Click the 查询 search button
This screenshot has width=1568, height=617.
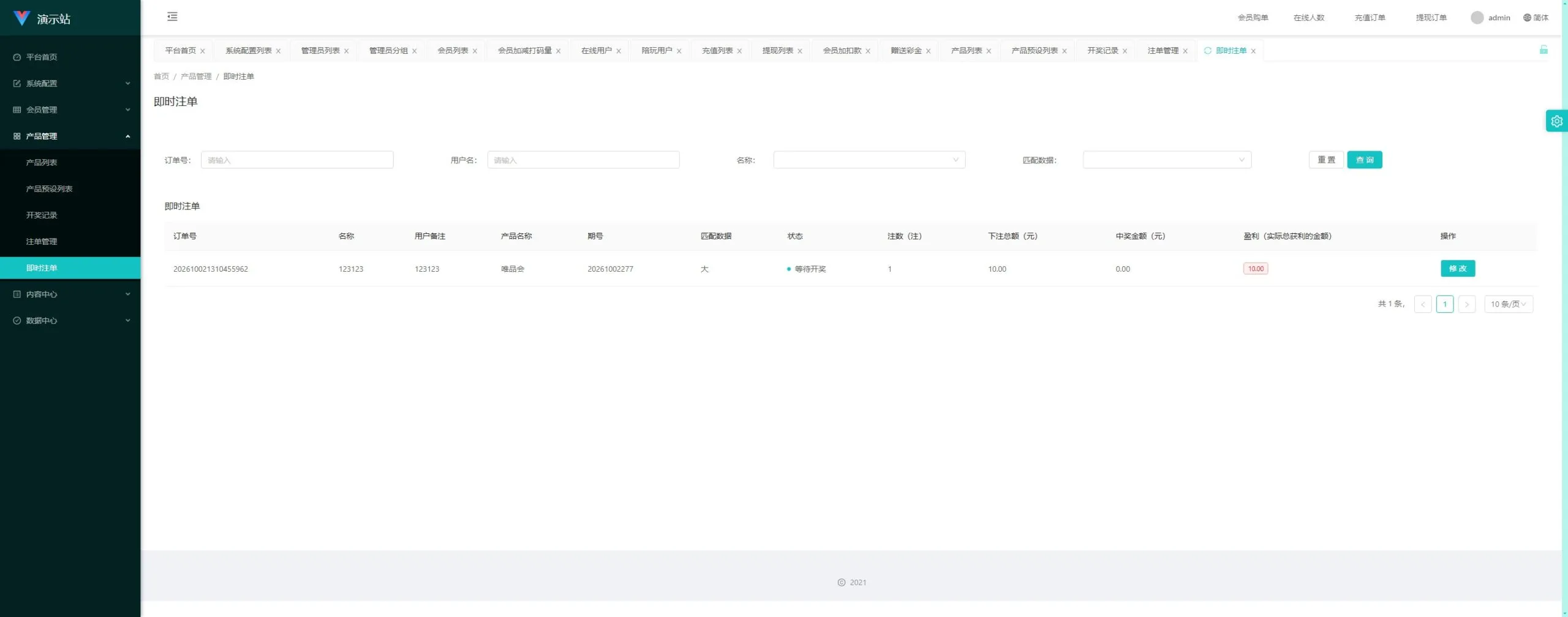click(x=1365, y=160)
